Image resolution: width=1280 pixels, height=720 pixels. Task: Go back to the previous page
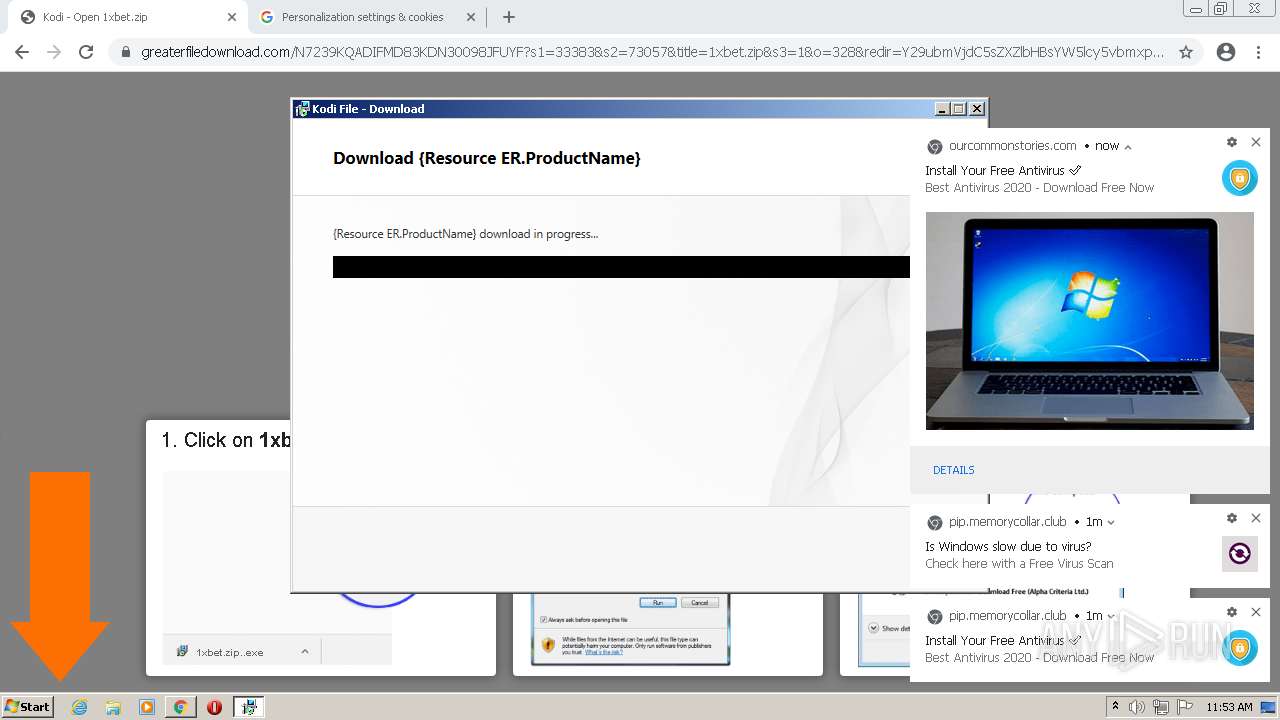pyautogui.click(x=22, y=52)
